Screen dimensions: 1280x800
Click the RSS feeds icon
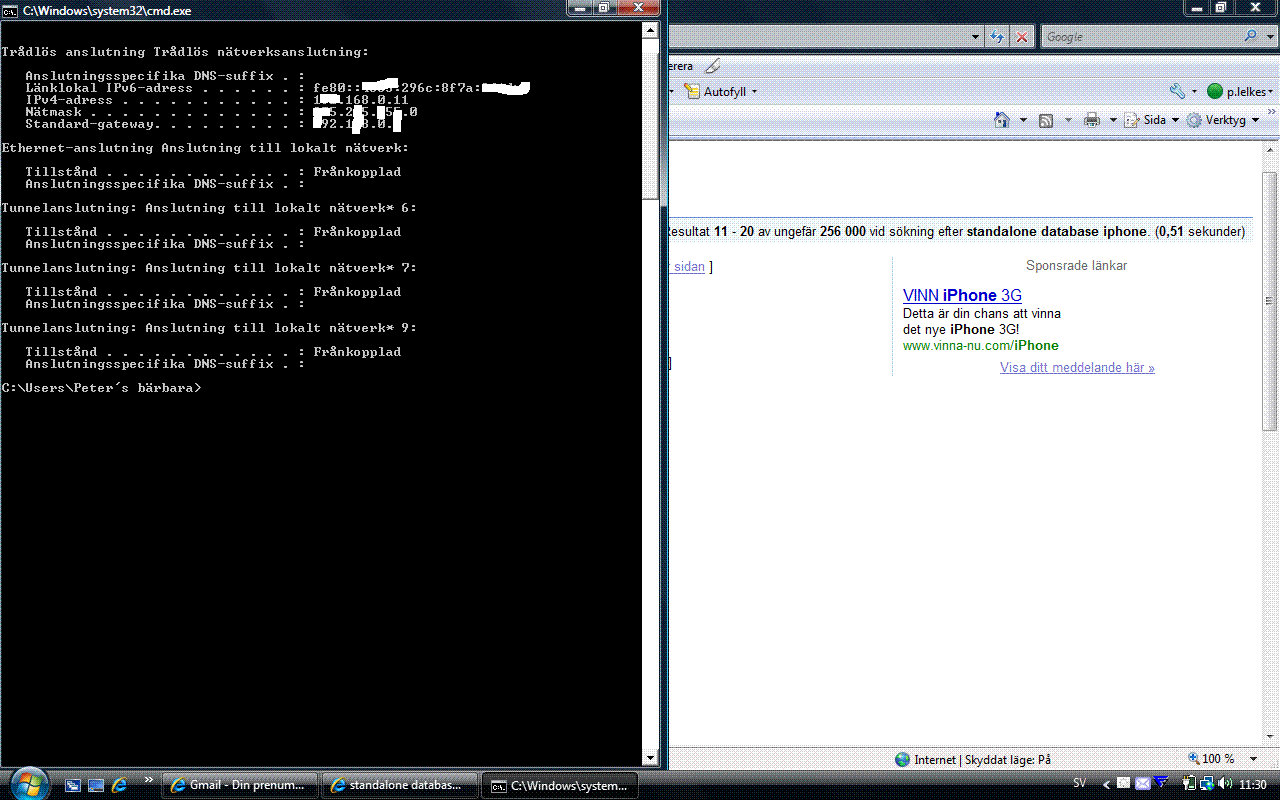coord(1046,120)
